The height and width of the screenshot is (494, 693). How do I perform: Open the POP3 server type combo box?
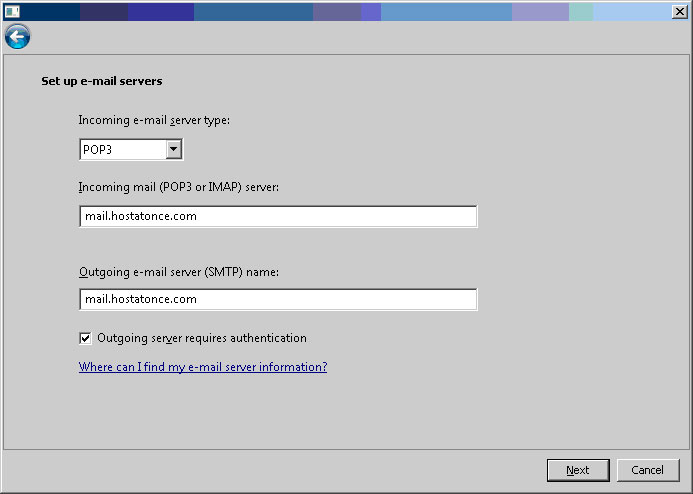(122, 149)
